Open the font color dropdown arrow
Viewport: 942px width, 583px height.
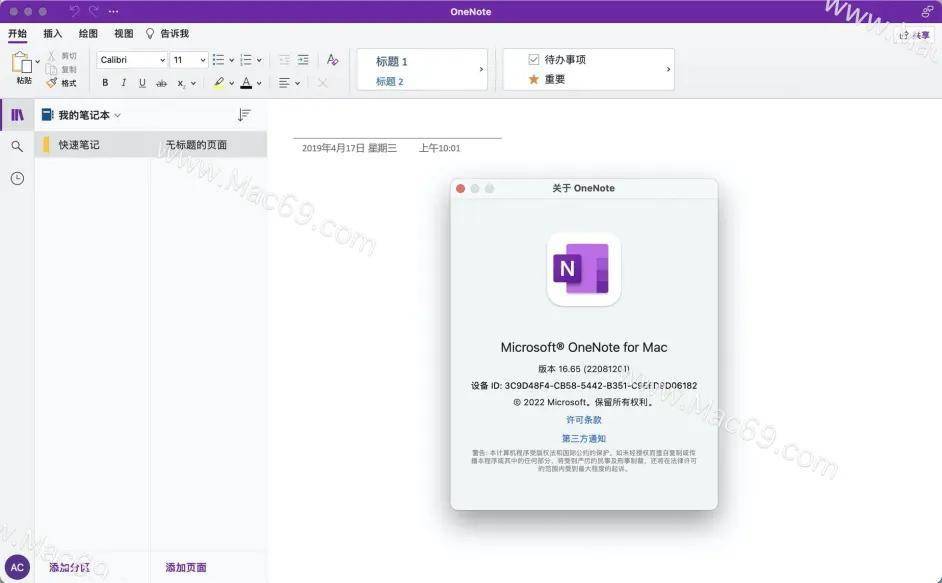tap(260, 84)
